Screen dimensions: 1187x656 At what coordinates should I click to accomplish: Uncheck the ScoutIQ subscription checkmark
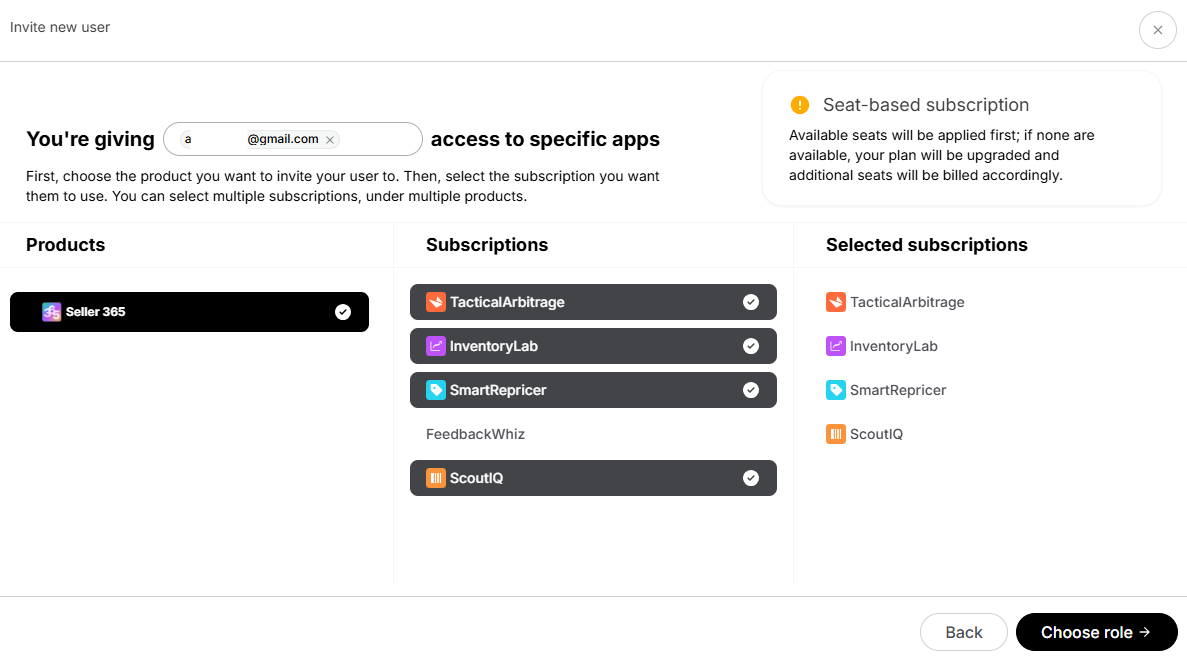click(x=751, y=478)
